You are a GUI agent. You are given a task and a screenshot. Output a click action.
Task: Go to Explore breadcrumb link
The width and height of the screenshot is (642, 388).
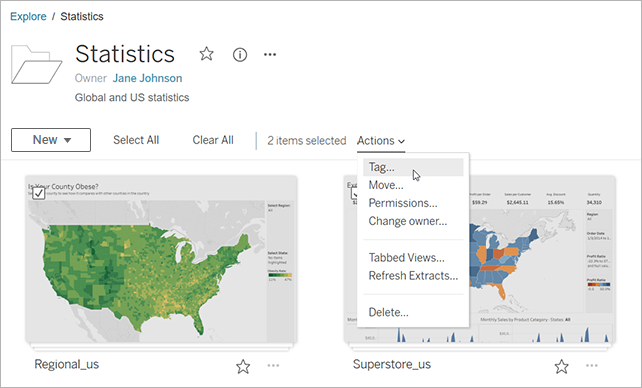[28, 16]
